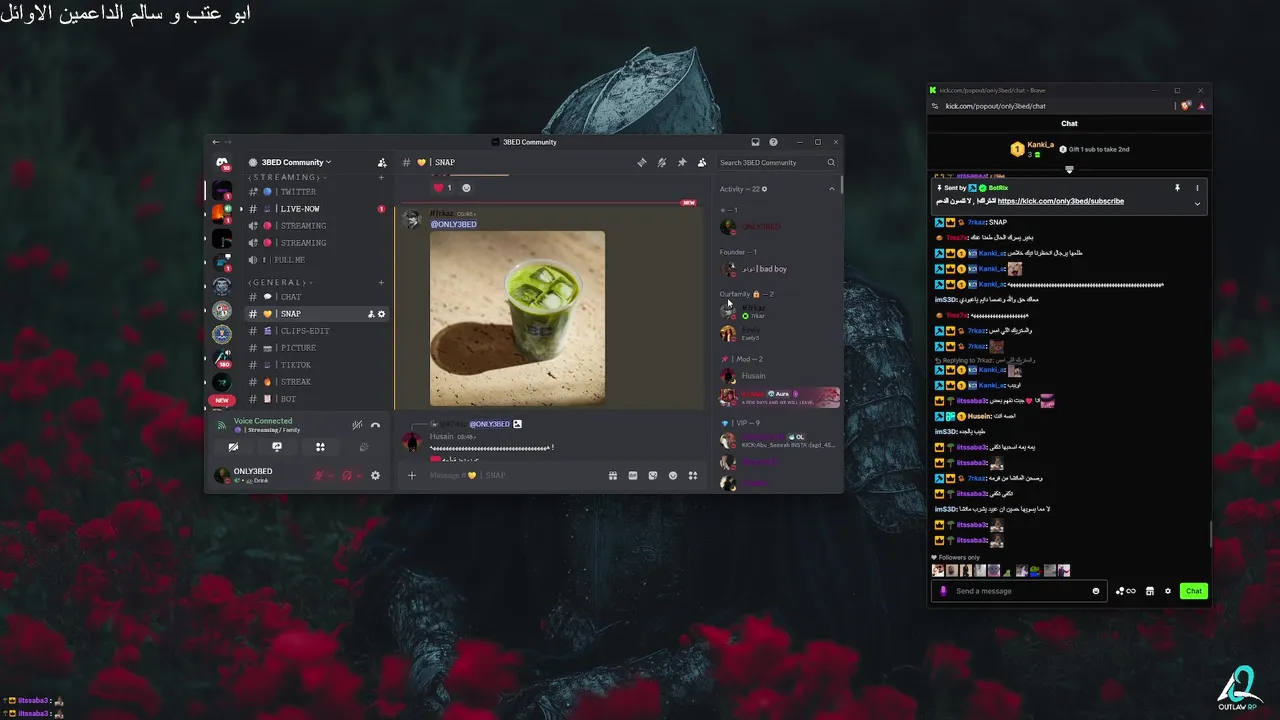This screenshot has width=1280, height=720.
Task: Disconnect from voice call
Action: pos(376,425)
